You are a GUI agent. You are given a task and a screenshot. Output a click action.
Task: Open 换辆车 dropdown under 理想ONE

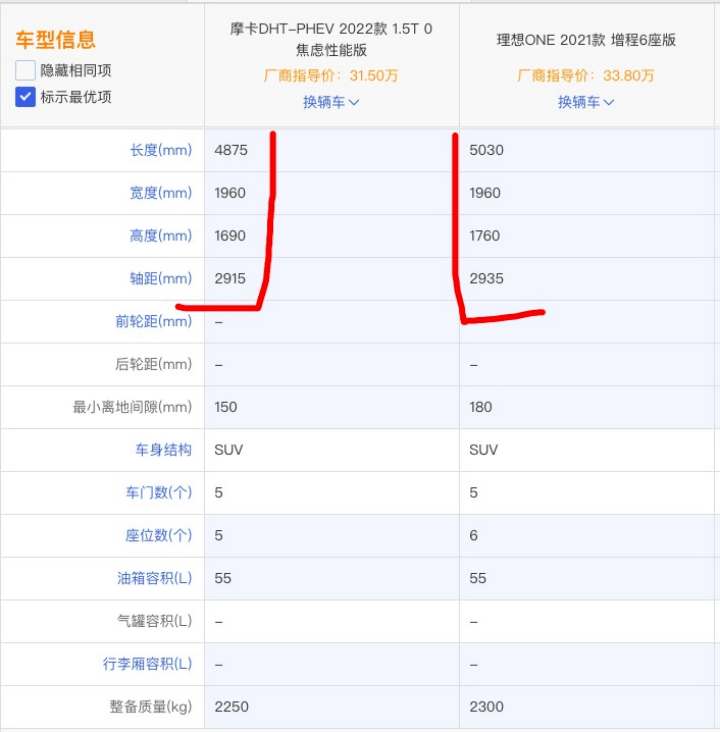(586, 102)
